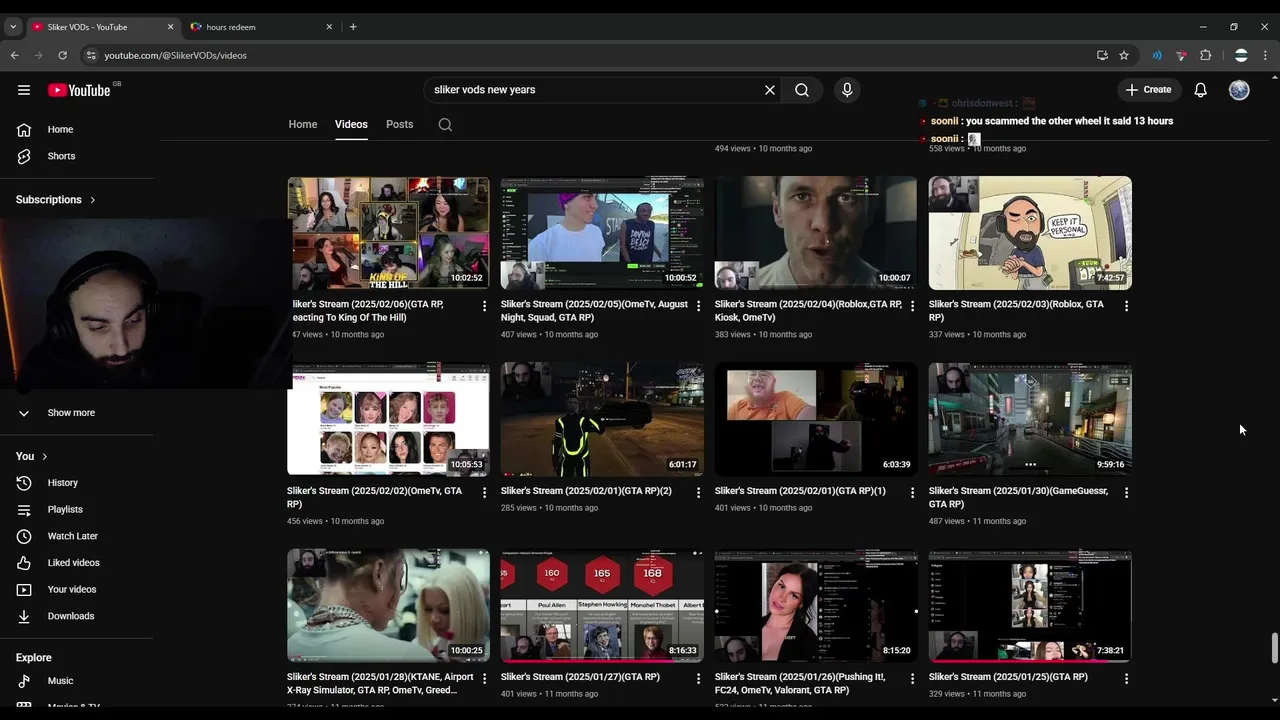The width and height of the screenshot is (1280, 720).
Task: Play the King of the Hill thumbnail video
Action: [x=388, y=234]
